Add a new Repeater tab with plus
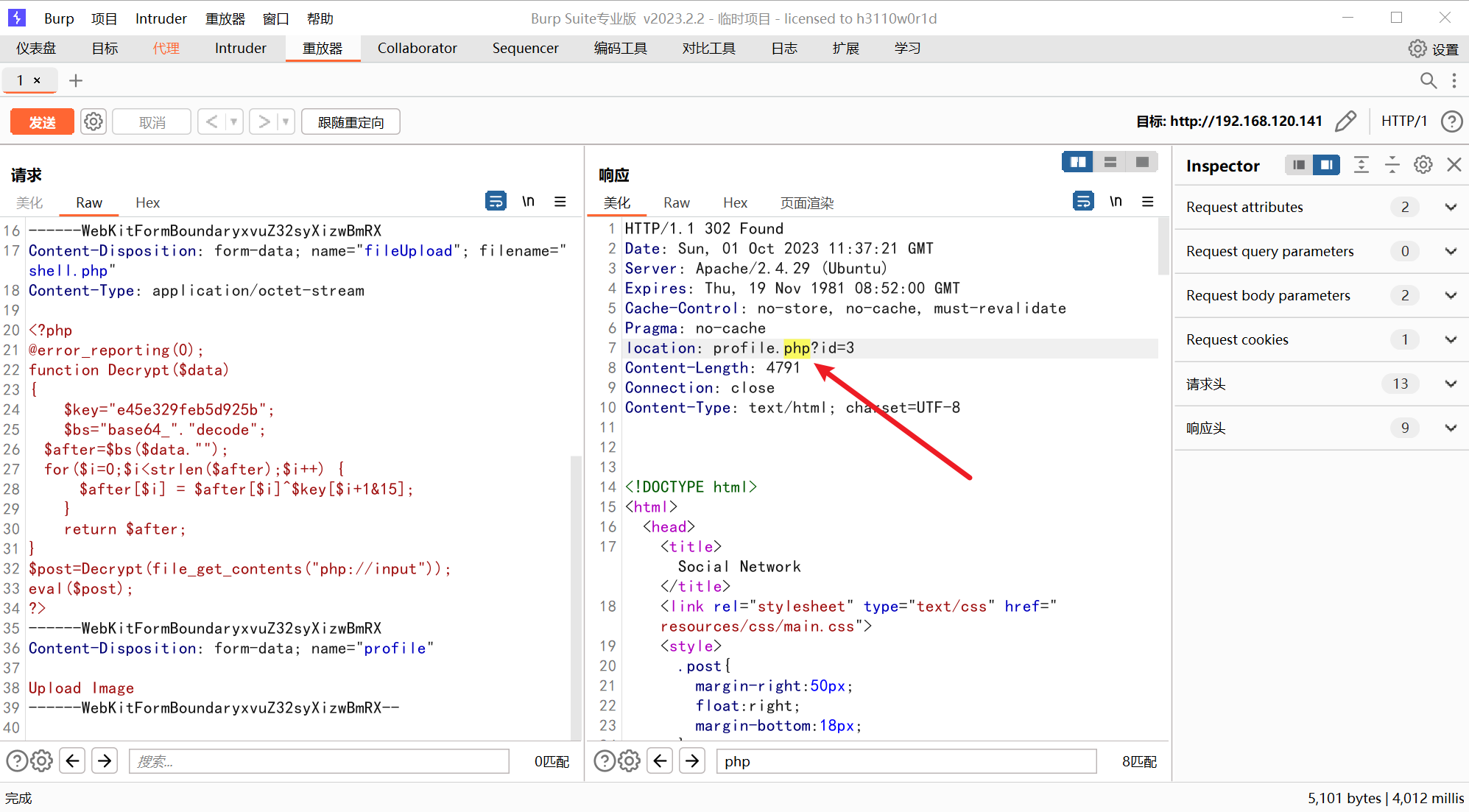Image resolution: width=1469 pixels, height=812 pixels. (76, 80)
